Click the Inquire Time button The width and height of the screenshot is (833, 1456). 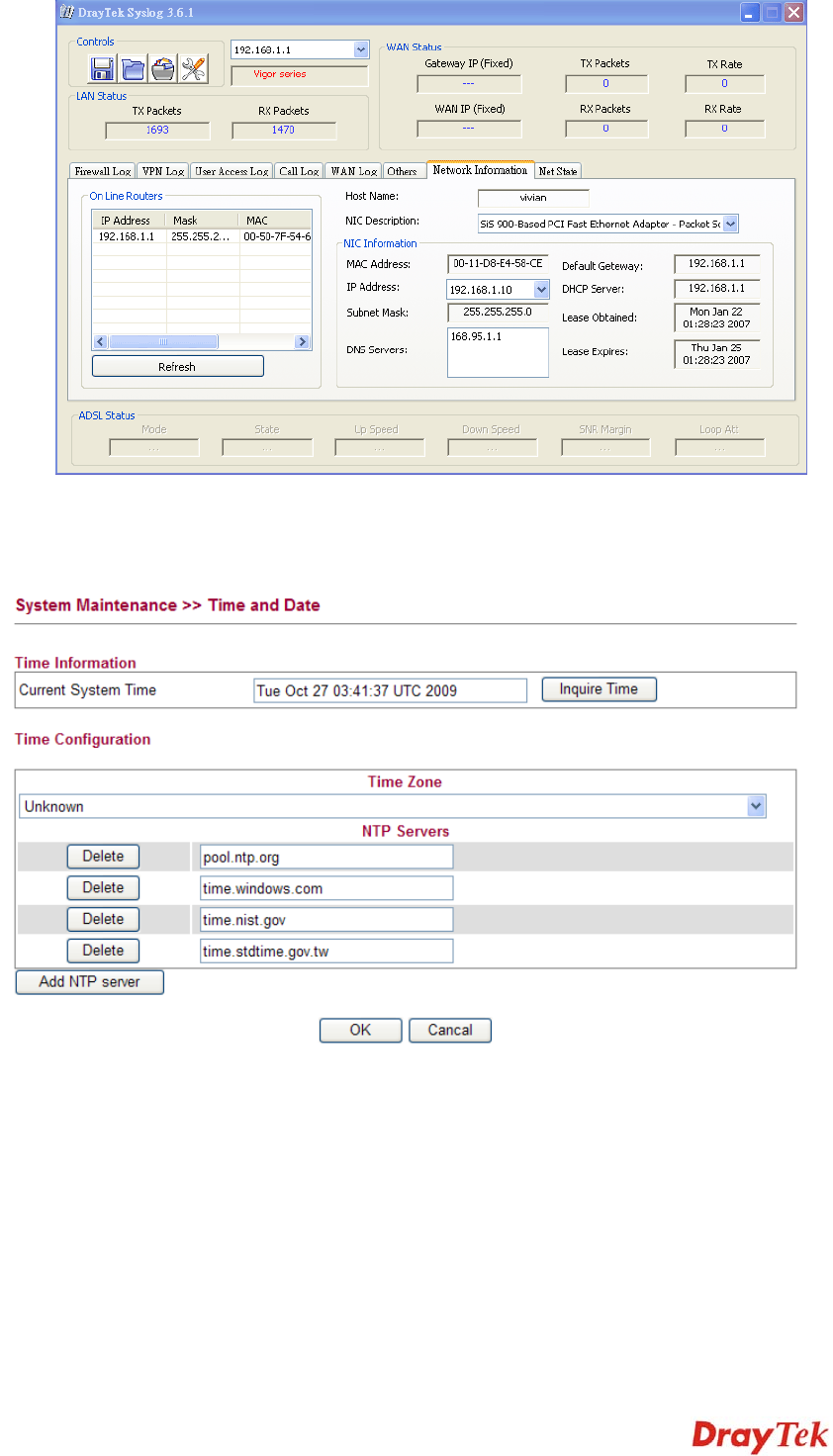(599, 689)
